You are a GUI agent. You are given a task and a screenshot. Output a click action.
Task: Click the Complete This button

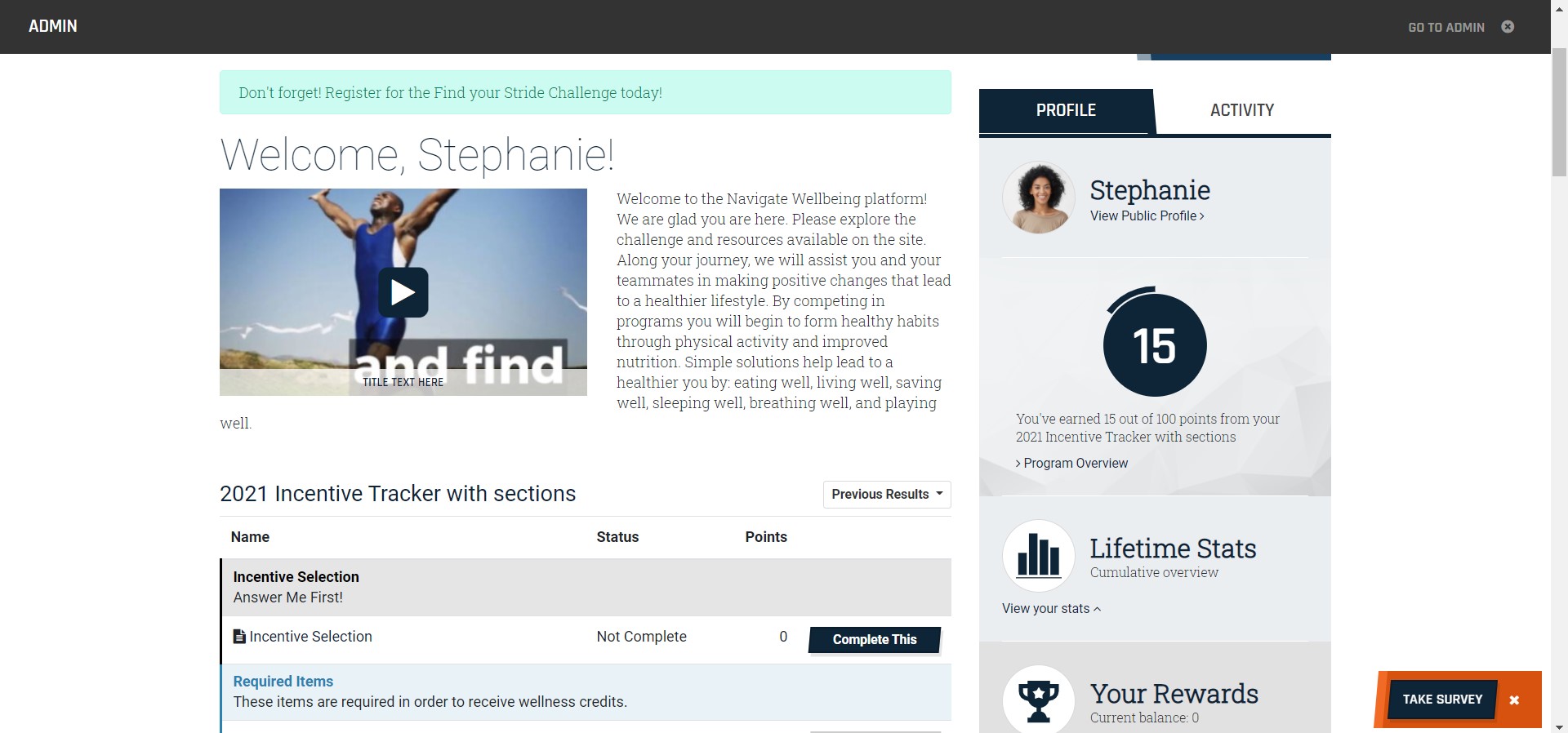[x=875, y=640]
